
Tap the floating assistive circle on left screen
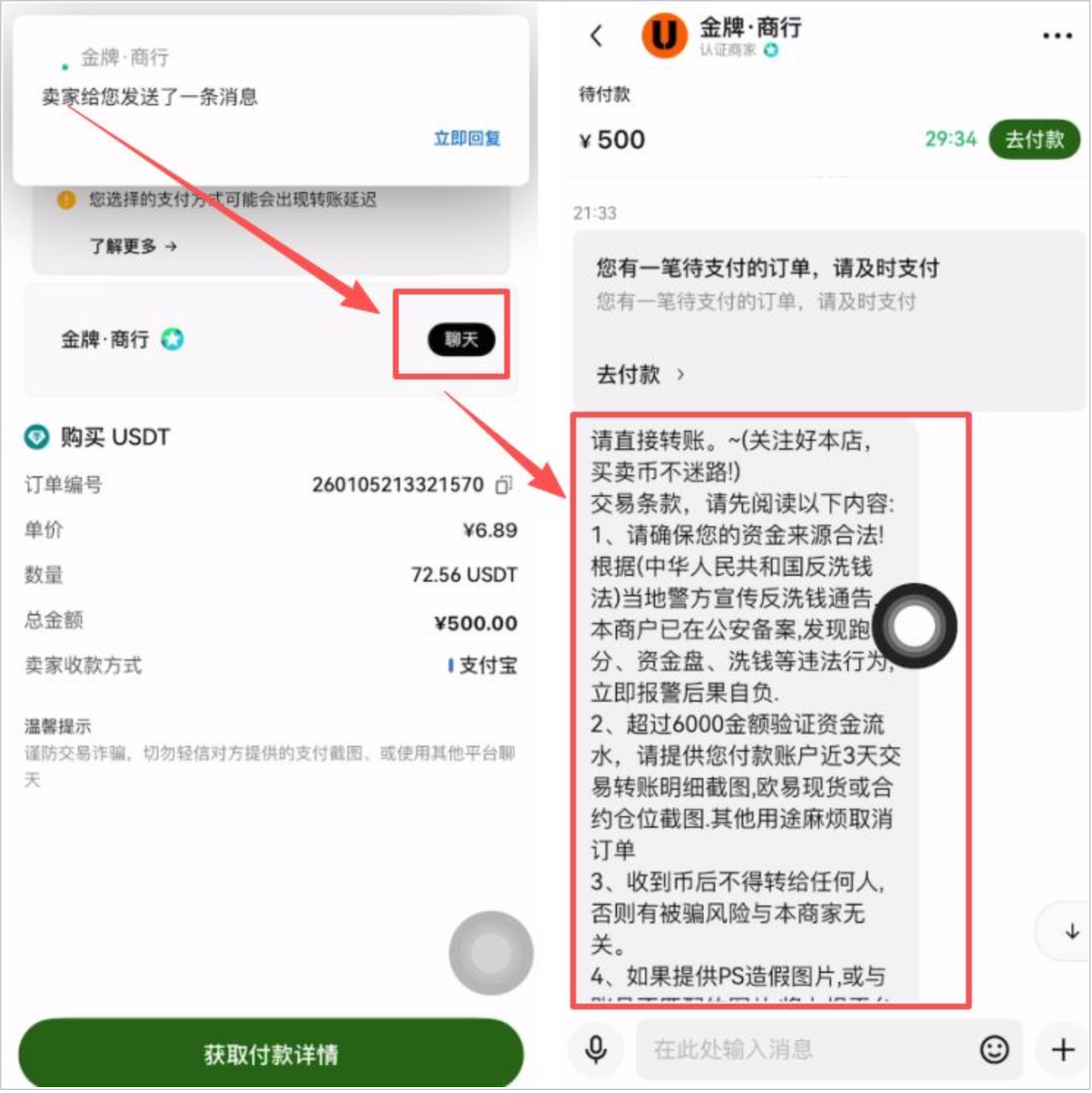[x=491, y=952]
